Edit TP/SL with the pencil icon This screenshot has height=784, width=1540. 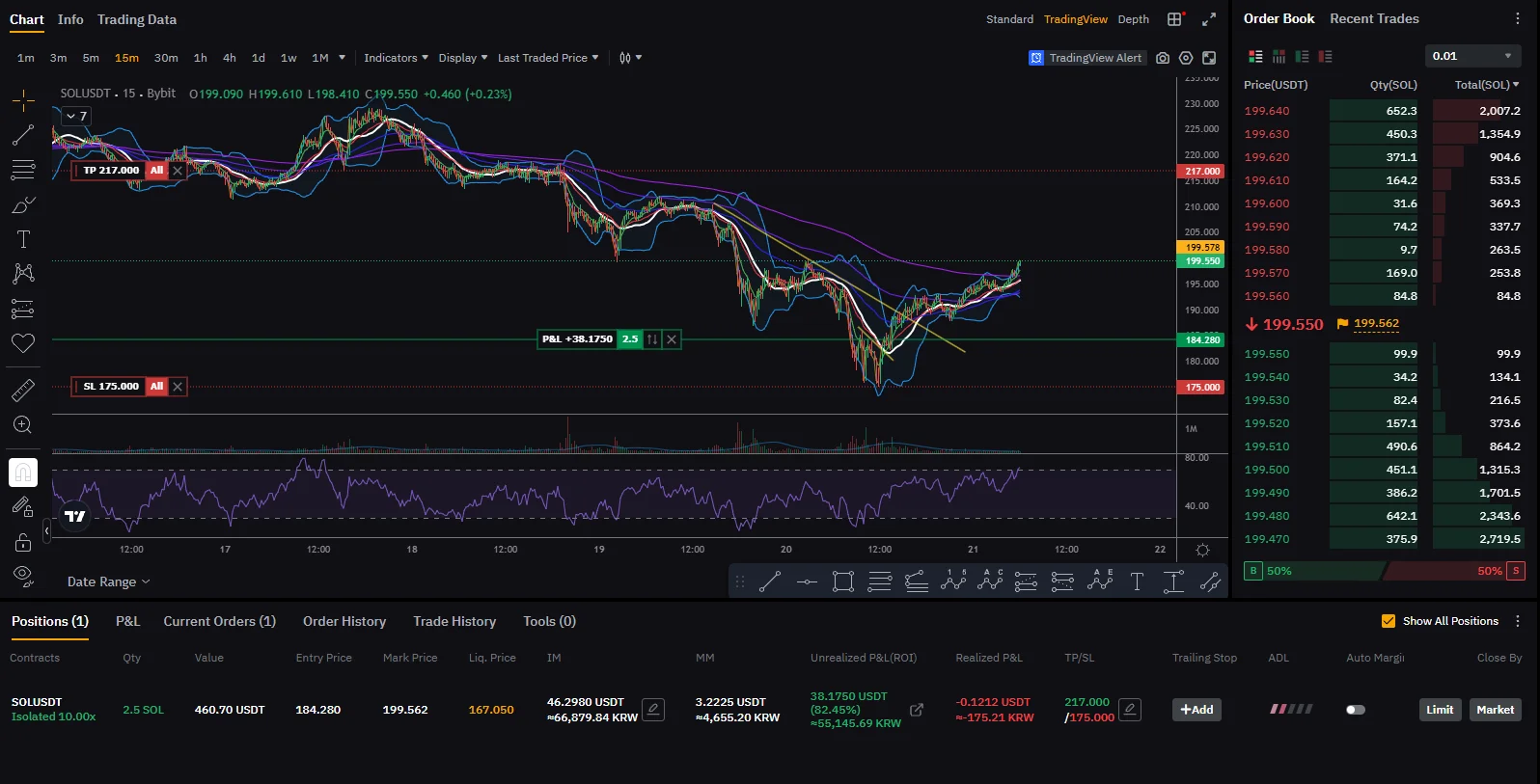pos(1130,710)
